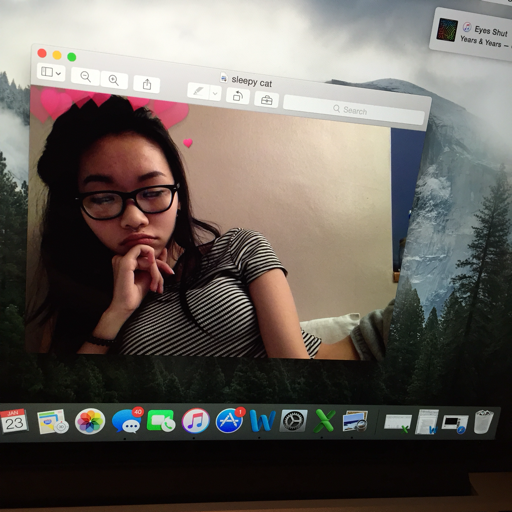Open iTunes from the Dock
The width and height of the screenshot is (512, 512).
(196, 421)
